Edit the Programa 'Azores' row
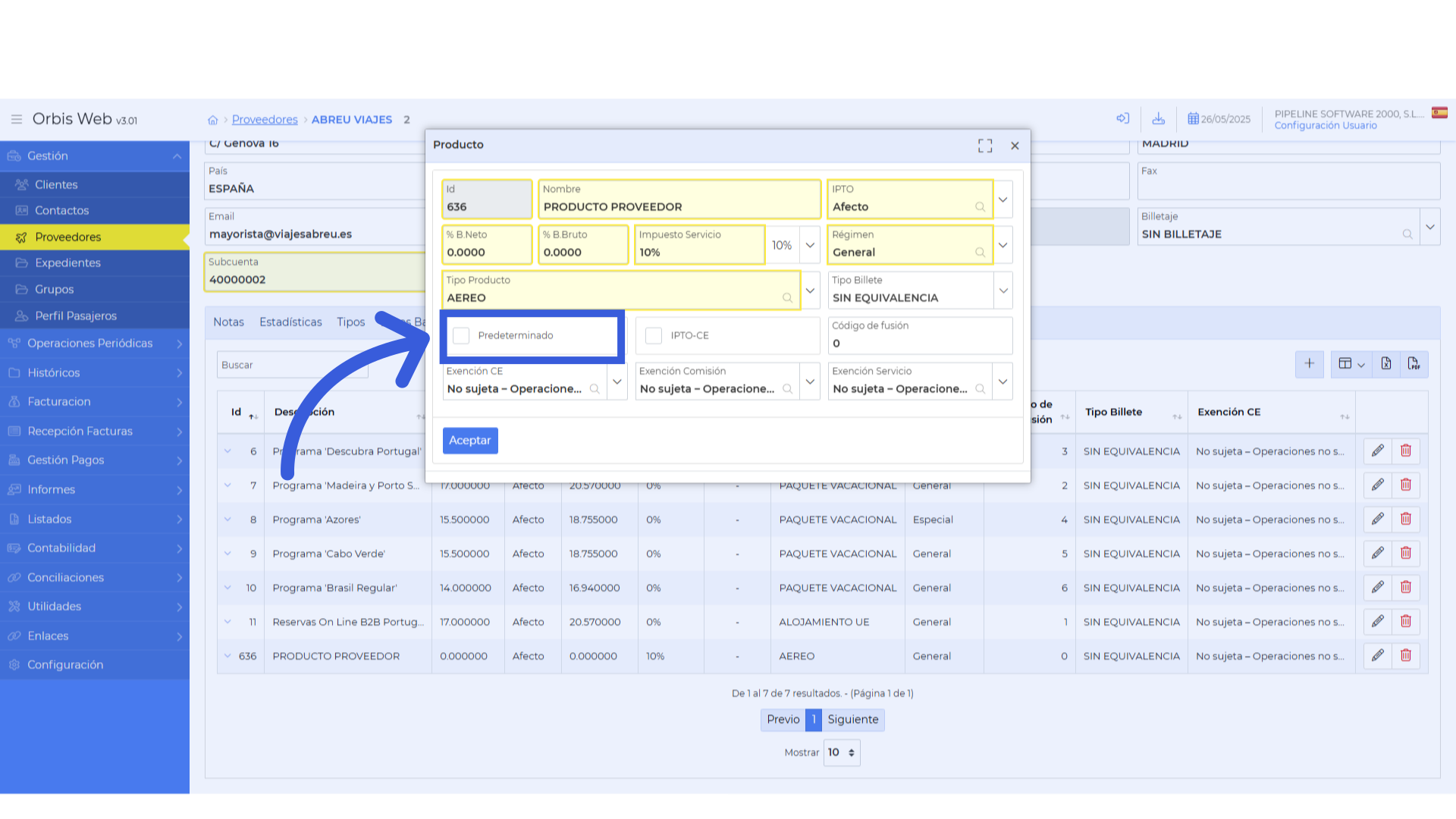Viewport: 1456px width, 819px height. [x=1378, y=519]
